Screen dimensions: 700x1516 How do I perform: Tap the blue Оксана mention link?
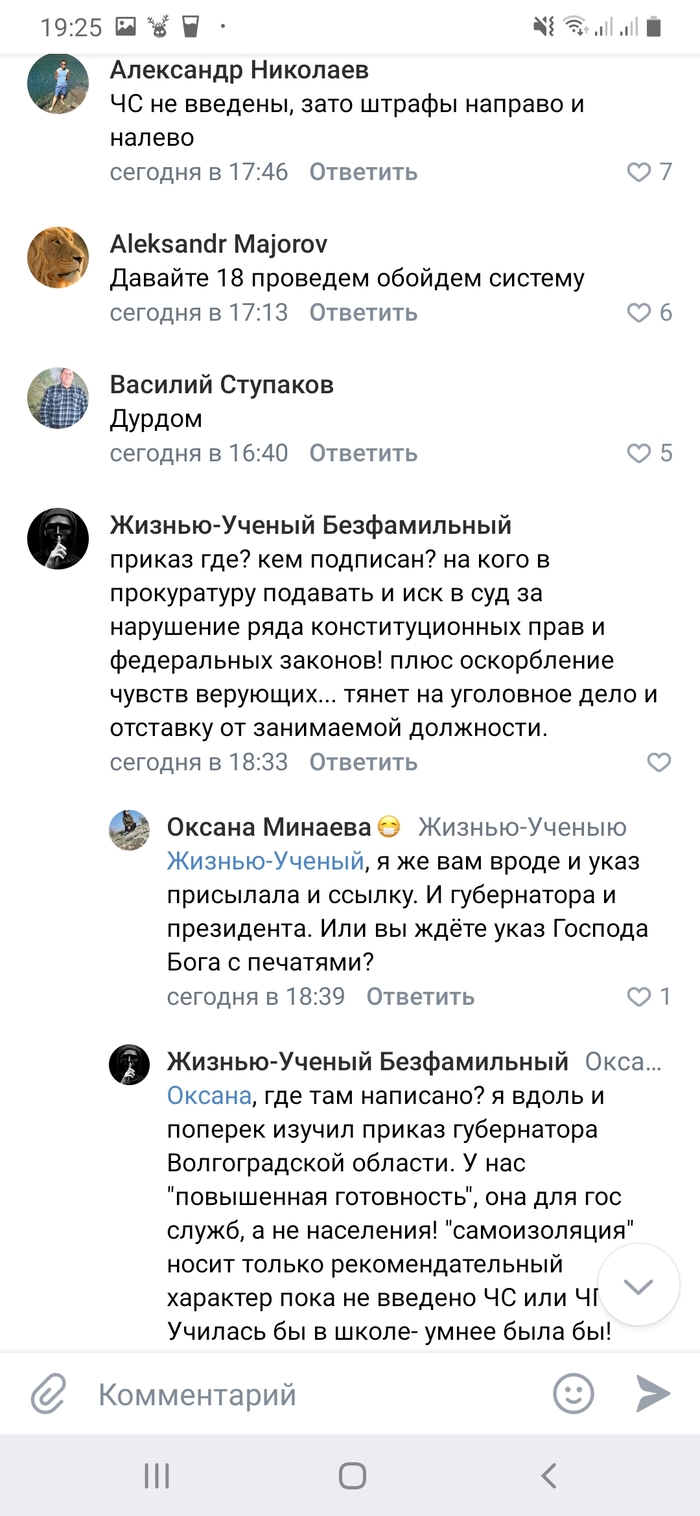click(x=209, y=1095)
